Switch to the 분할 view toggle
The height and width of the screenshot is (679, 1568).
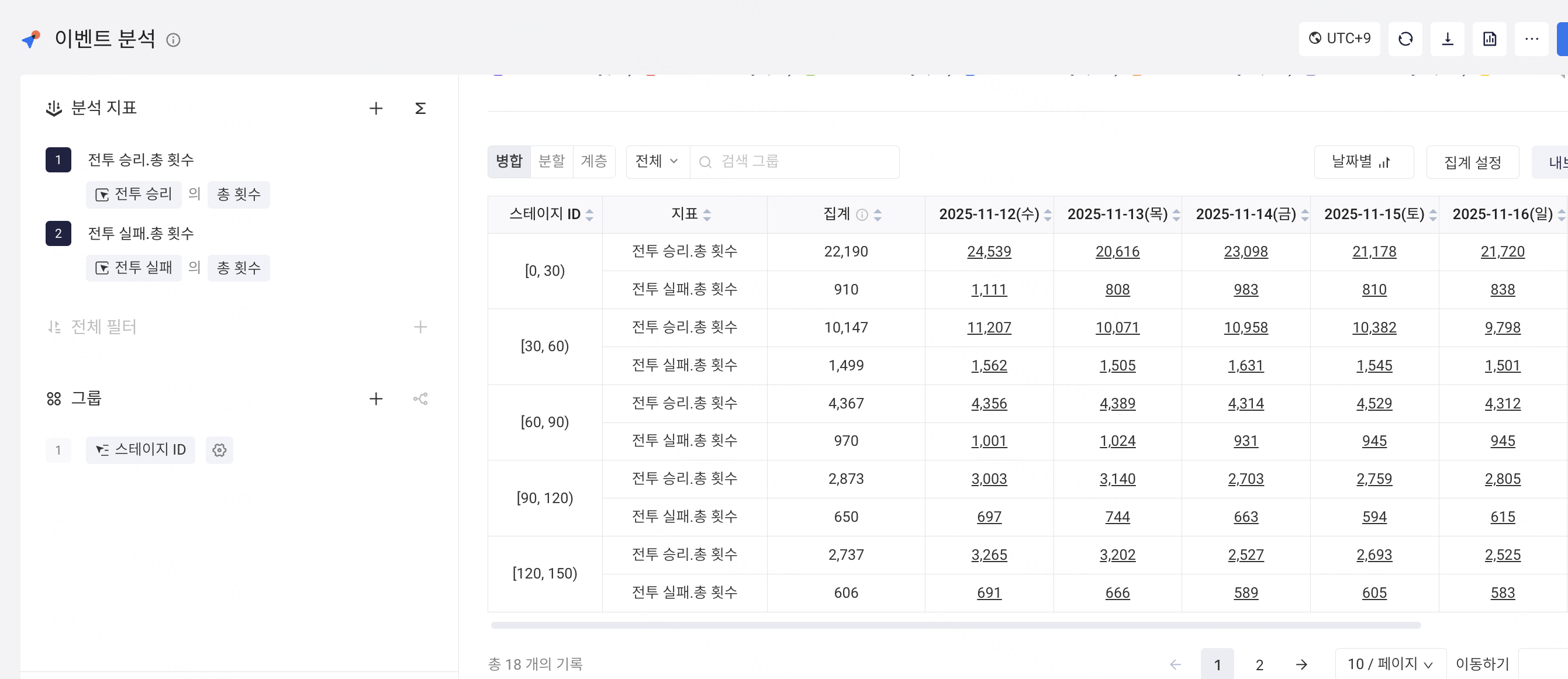point(551,161)
